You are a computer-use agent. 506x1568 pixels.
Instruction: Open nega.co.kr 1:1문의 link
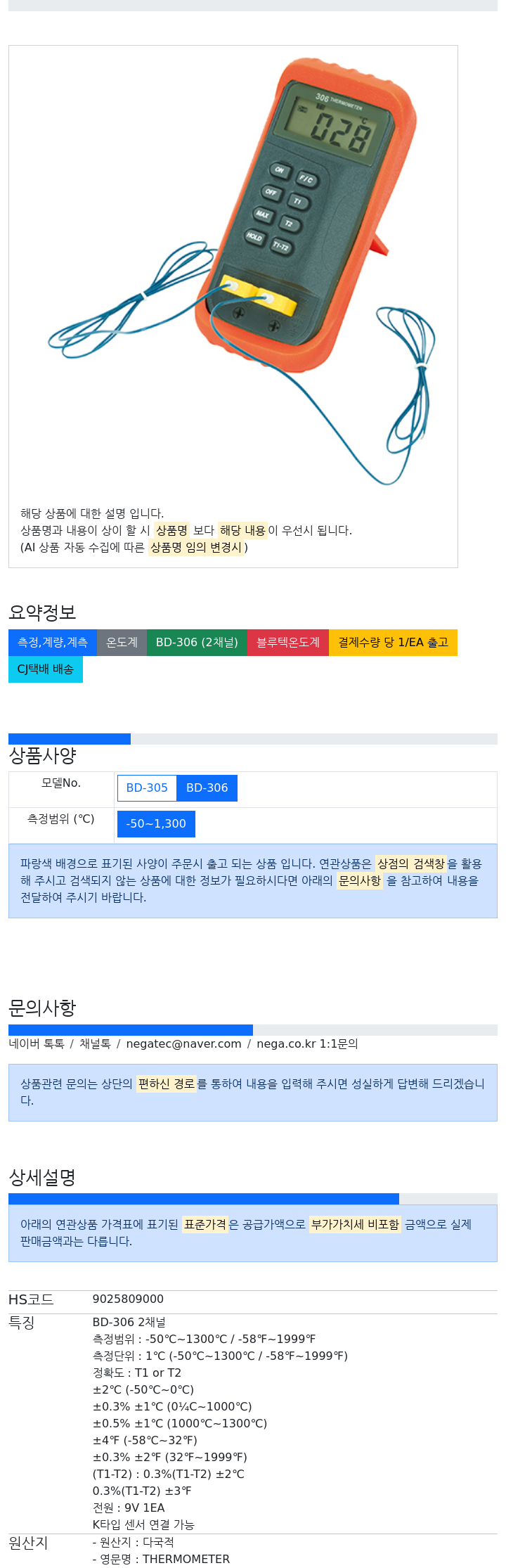click(307, 1043)
